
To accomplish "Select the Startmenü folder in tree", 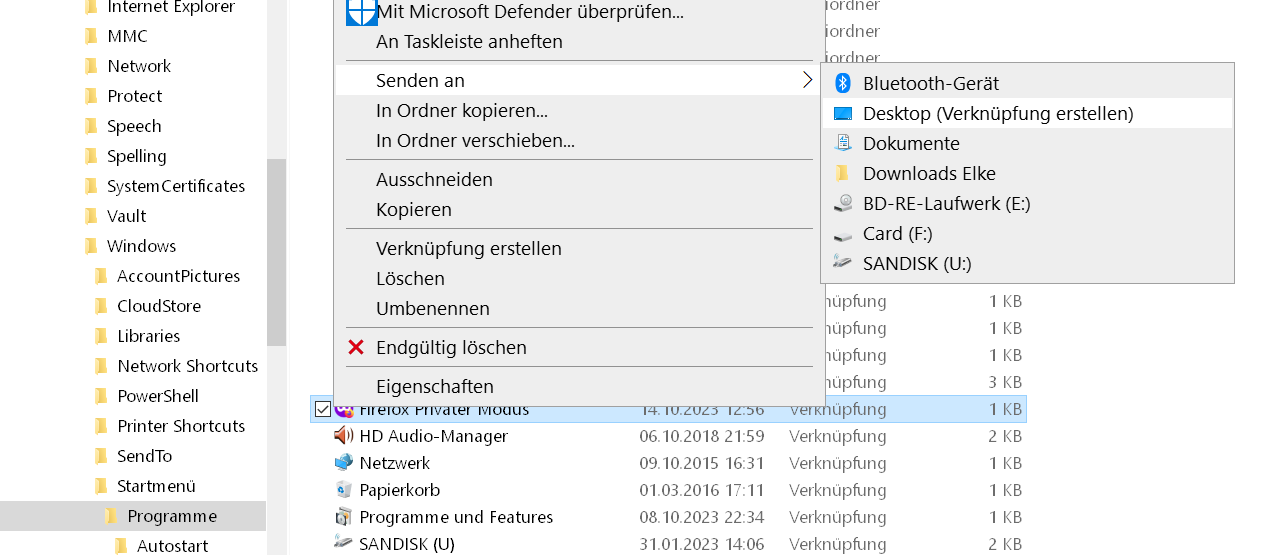I will coord(156,486).
